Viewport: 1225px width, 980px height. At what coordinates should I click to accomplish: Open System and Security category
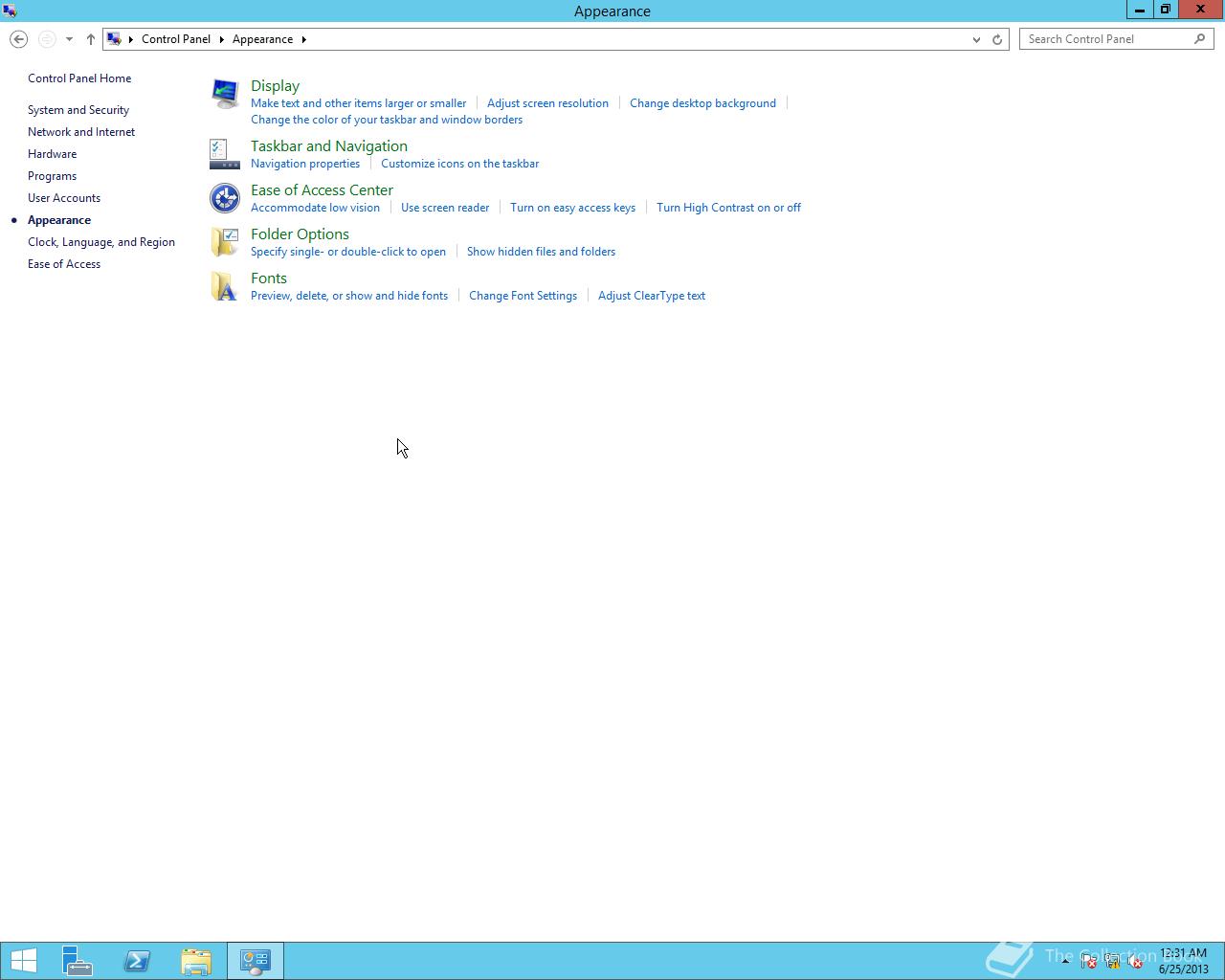coord(78,110)
